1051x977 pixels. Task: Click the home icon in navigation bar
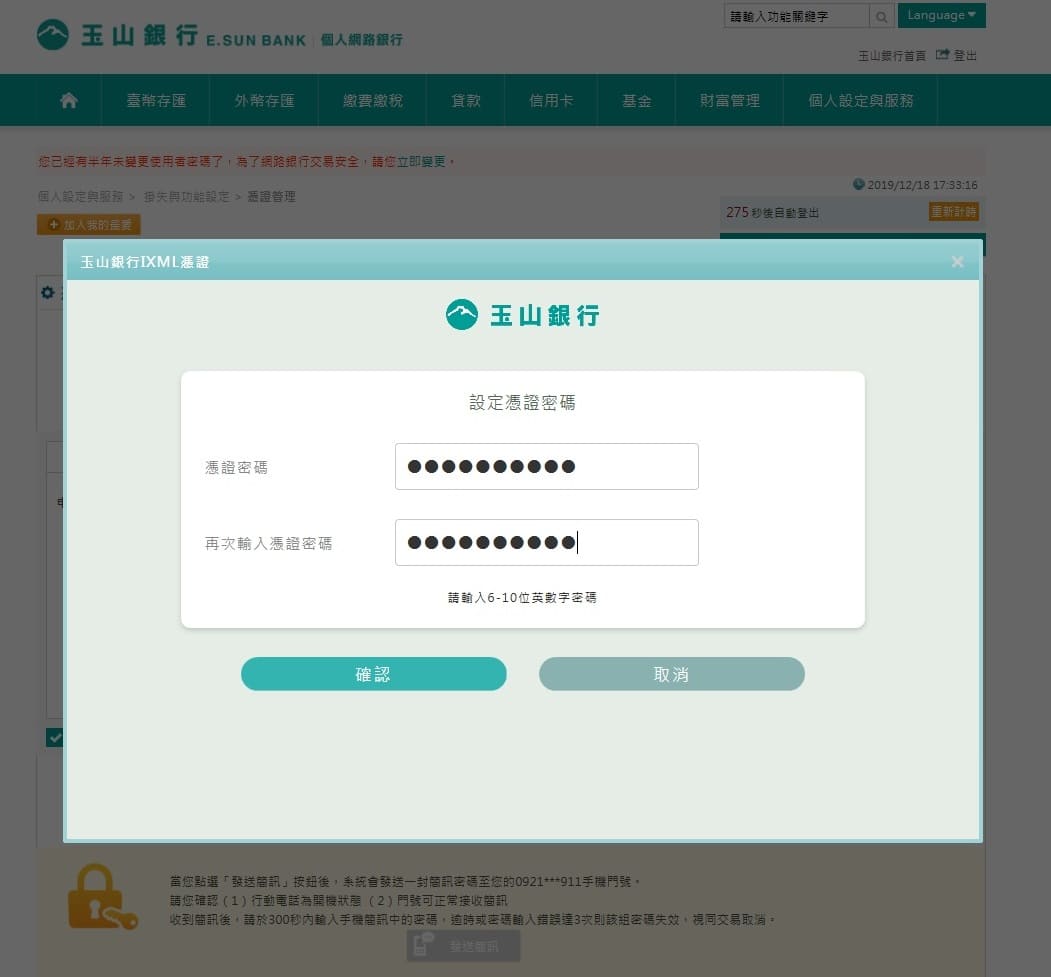pos(68,101)
